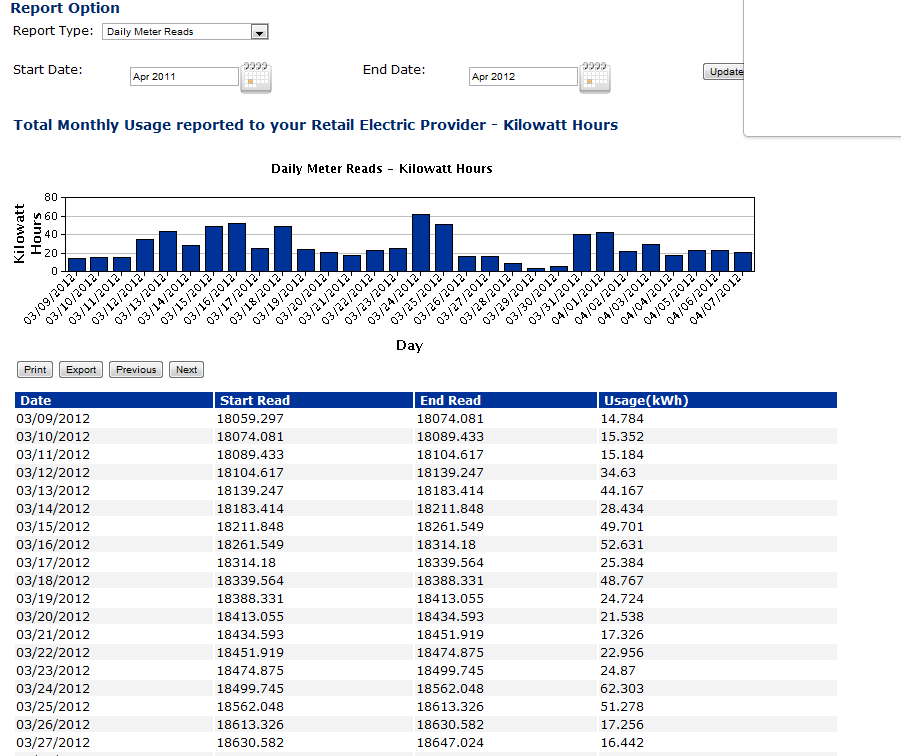Click the Start Read column header
Image resolution: width=901 pixels, height=756 pixels.
tap(255, 400)
